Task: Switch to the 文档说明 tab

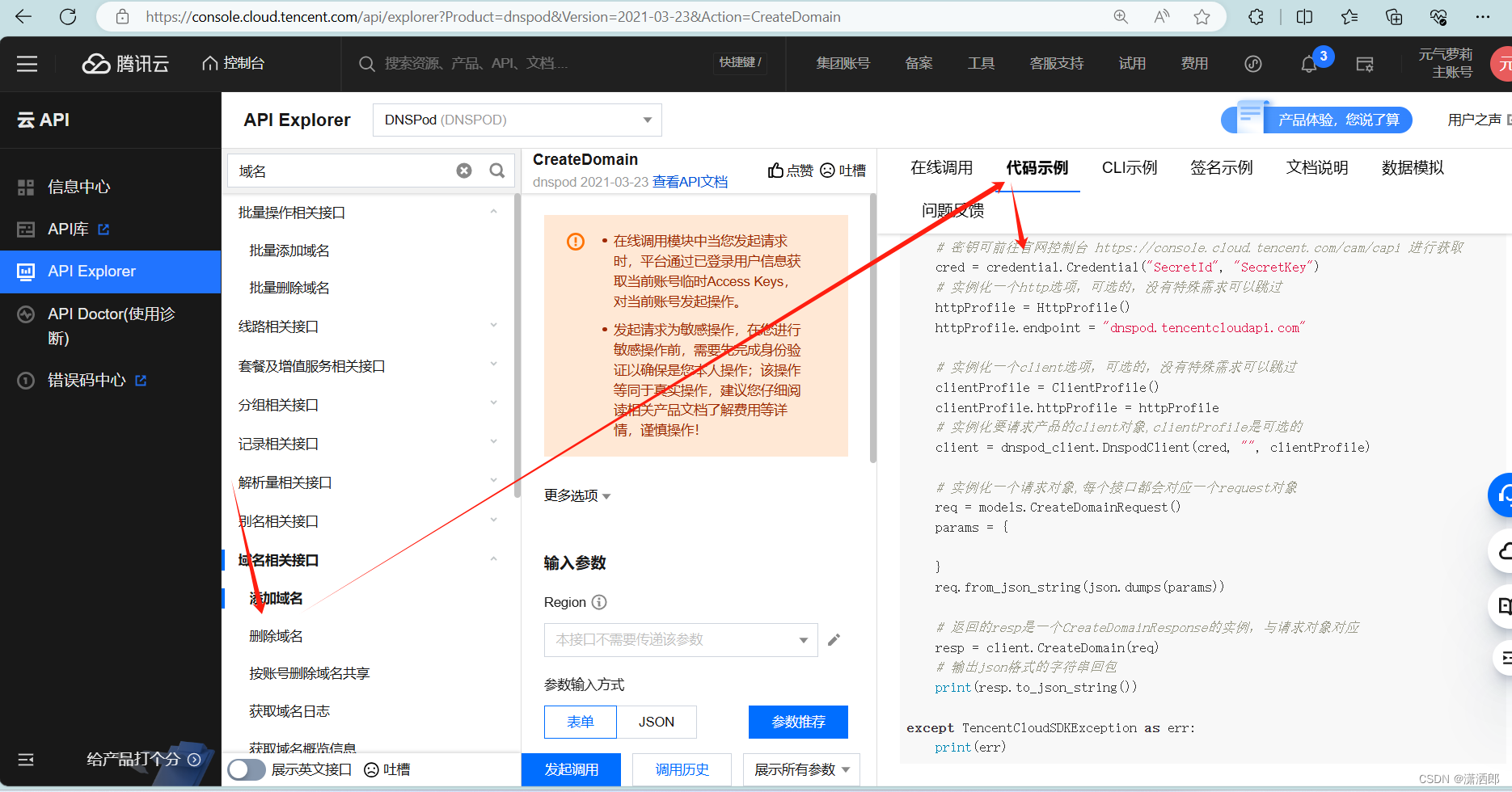Action: (1317, 167)
